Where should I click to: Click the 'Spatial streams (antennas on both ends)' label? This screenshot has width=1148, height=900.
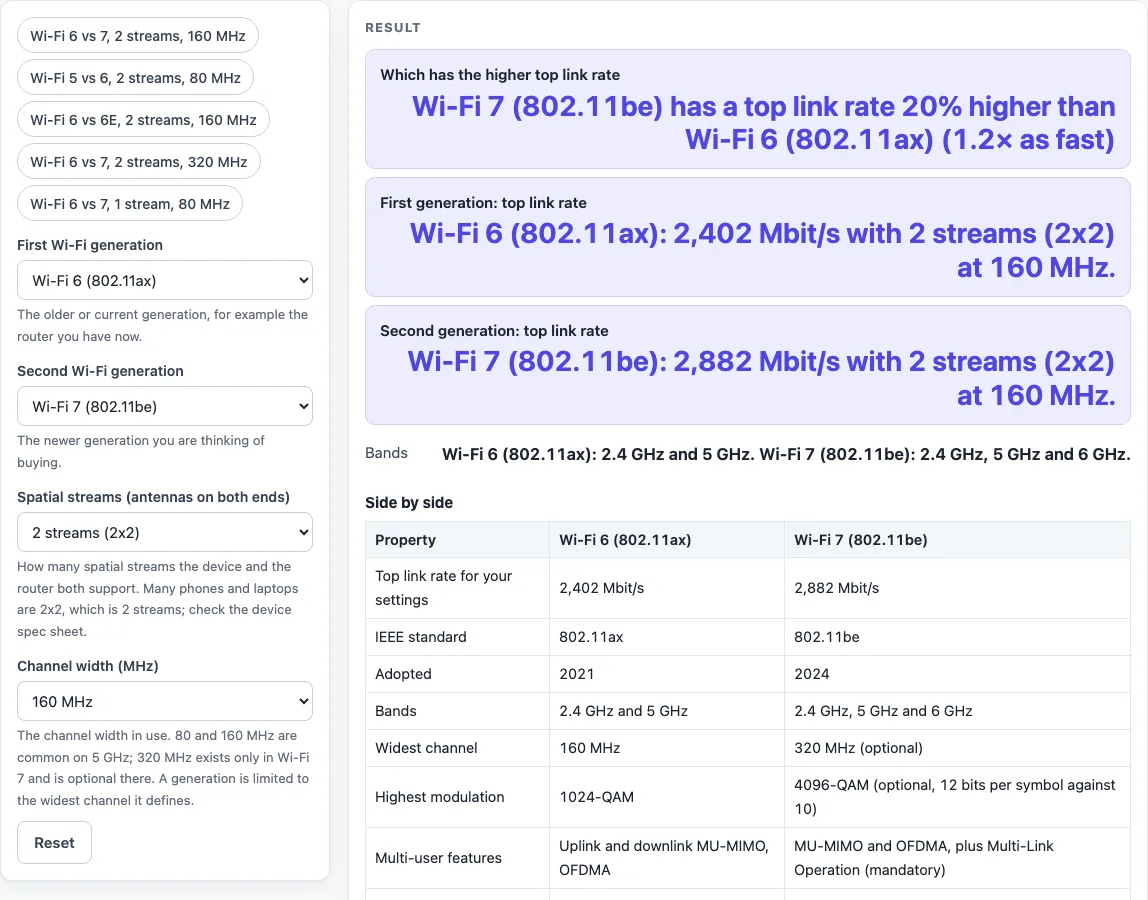154,497
